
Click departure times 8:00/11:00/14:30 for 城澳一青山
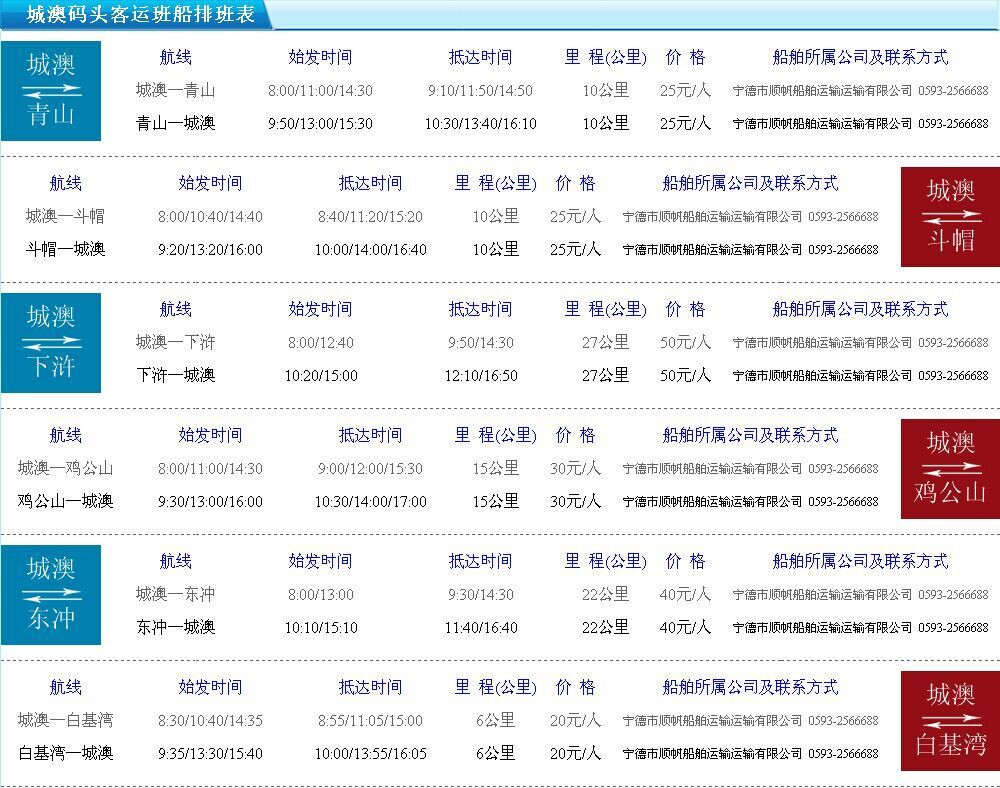320,91
